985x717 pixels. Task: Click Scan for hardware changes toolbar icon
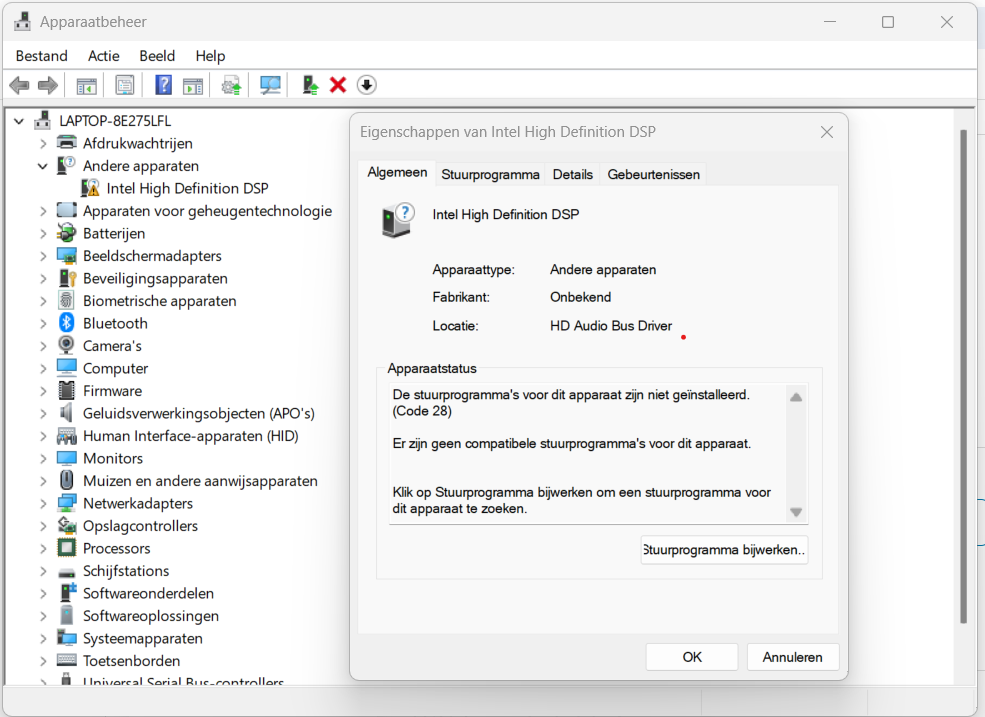point(270,85)
